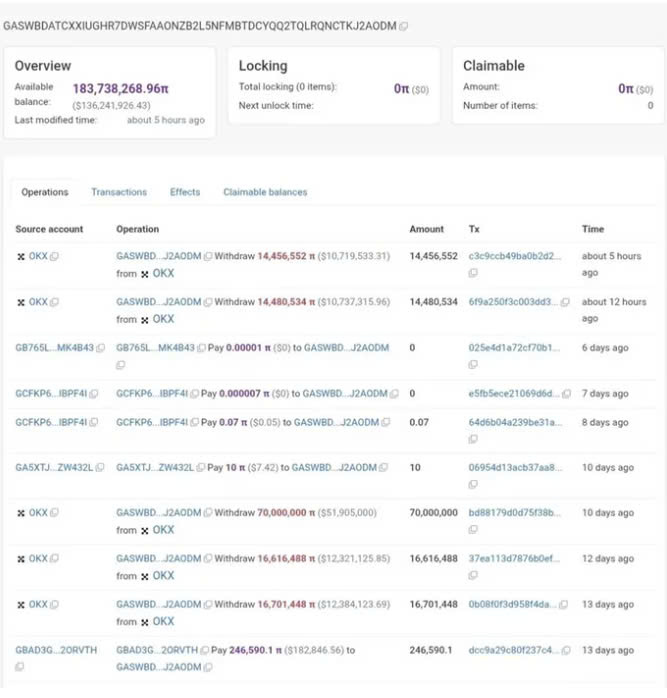
Task: Copy GASWBD...J2AODM address in 14,456,552 withdrawal
Action: (208, 256)
